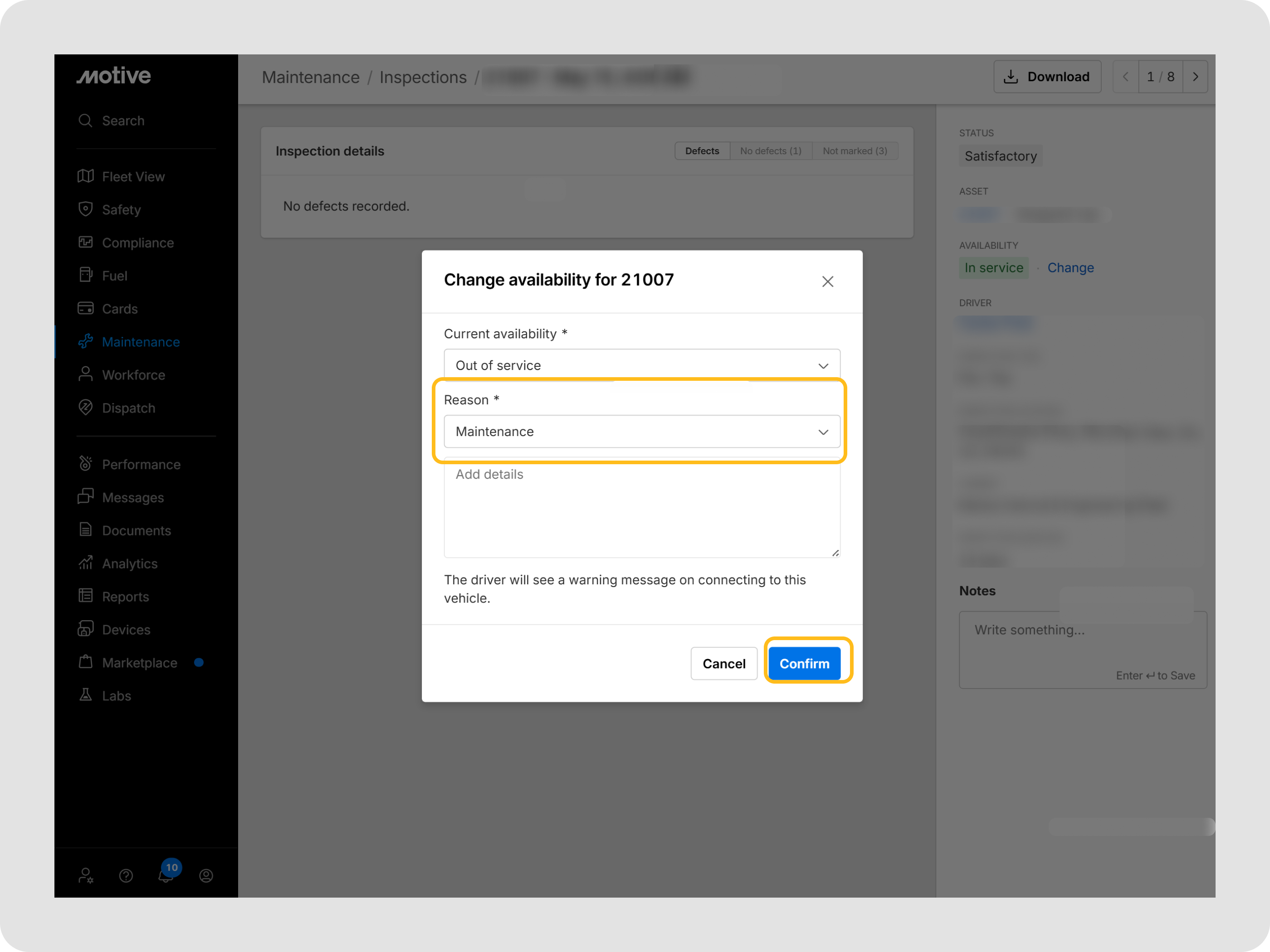
Task: Open the Current availability dropdown
Action: coord(642,365)
